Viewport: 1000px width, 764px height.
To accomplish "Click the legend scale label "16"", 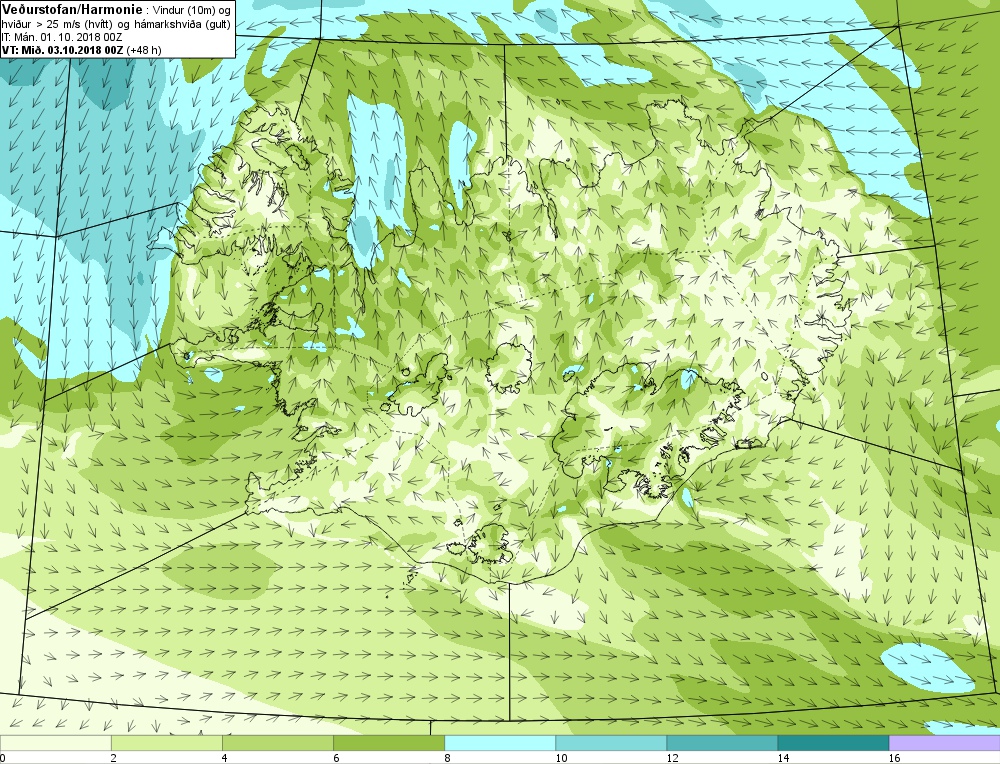I will [894, 758].
